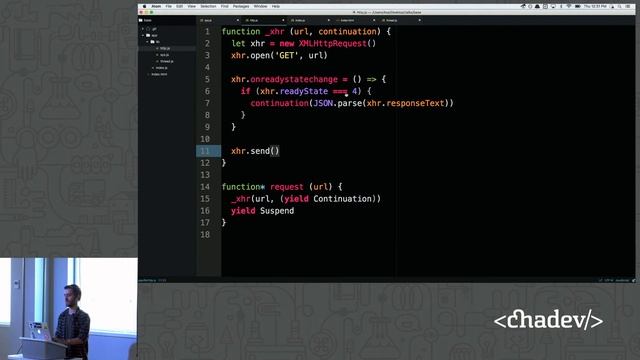The width and height of the screenshot is (640, 360).
Task: Open the Packages menu
Action: [x=241, y=7]
